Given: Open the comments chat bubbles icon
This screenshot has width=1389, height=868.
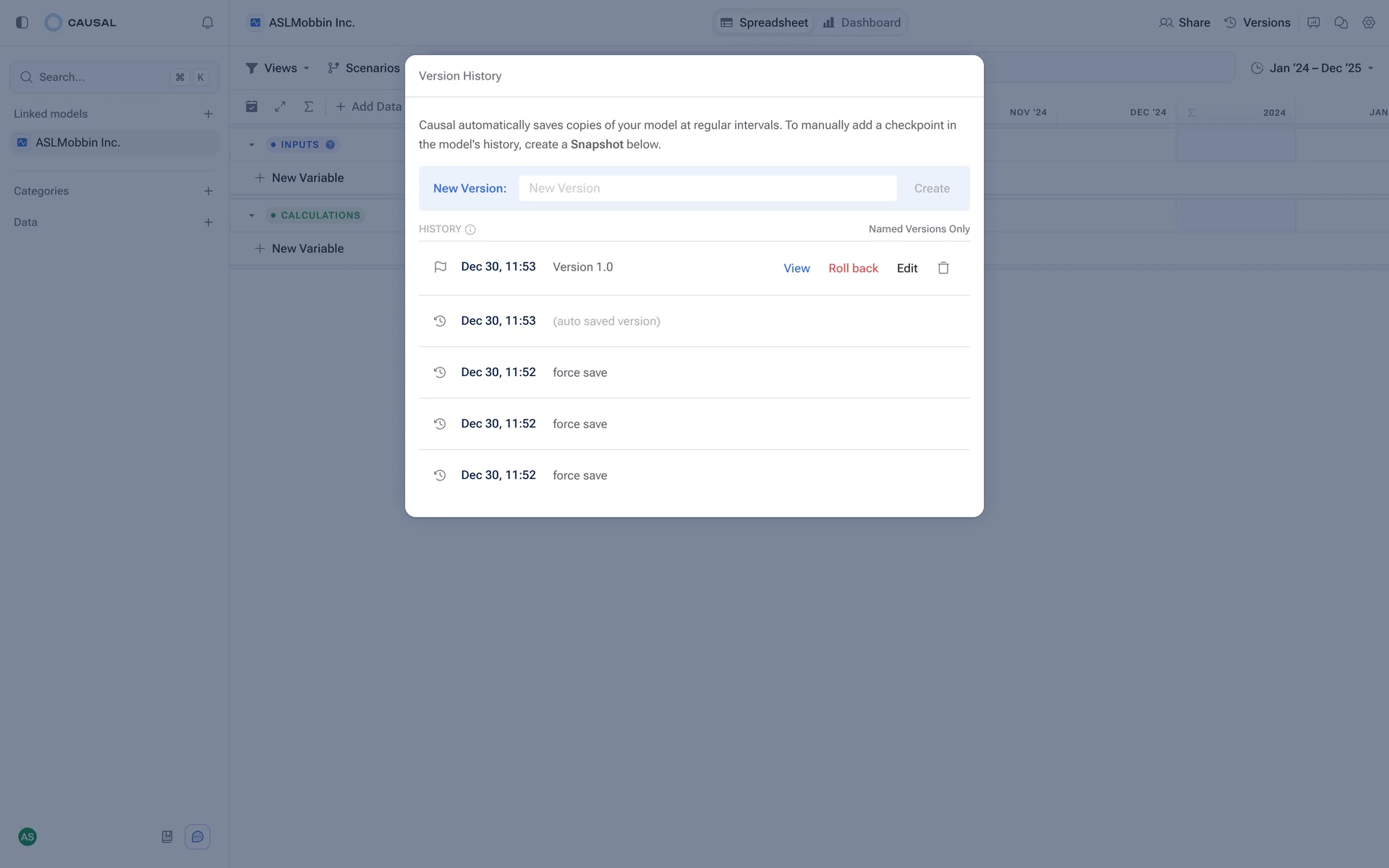Looking at the screenshot, I should tap(1341, 22).
